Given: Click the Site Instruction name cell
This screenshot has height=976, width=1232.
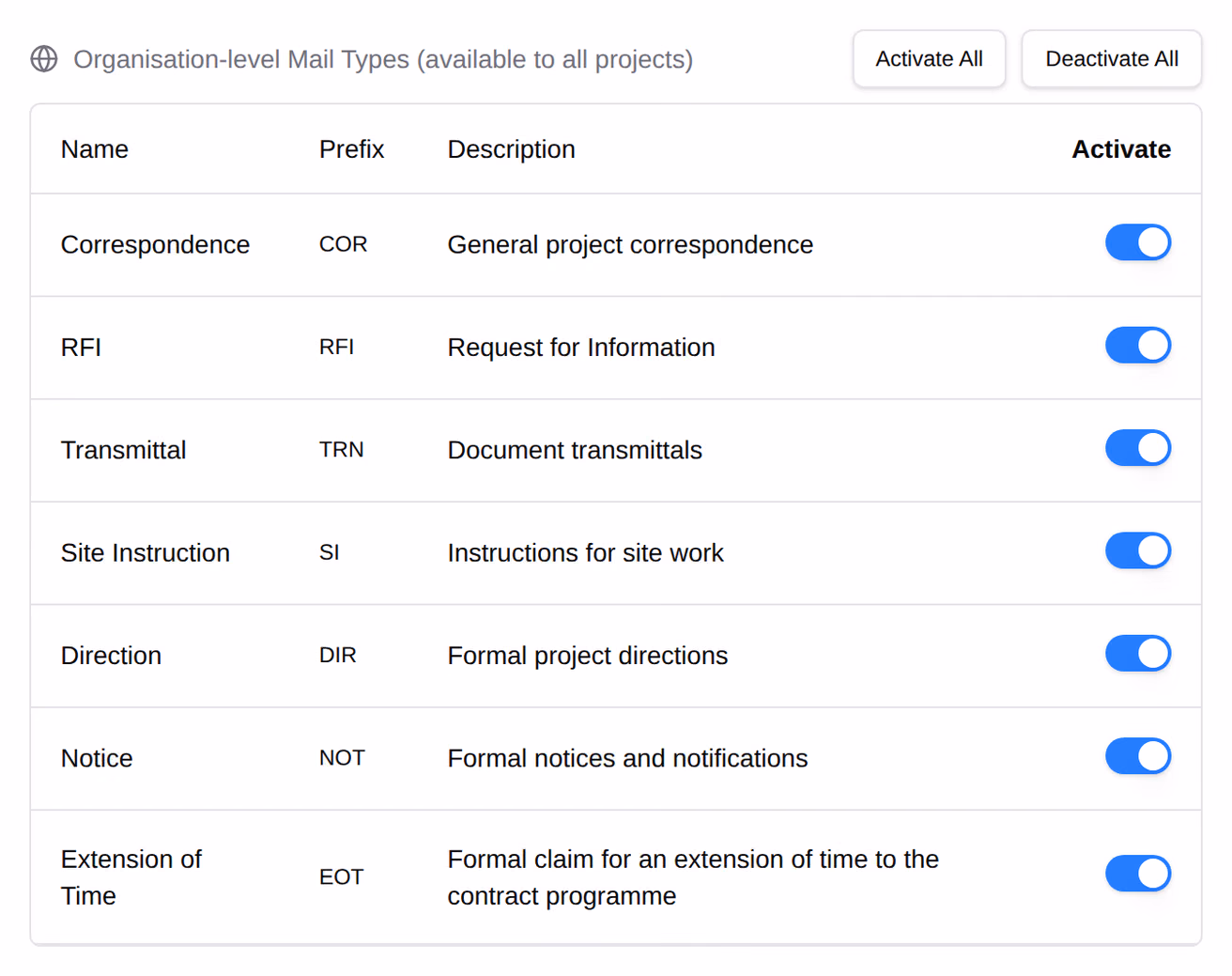Looking at the screenshot, I should coord(146,552).
